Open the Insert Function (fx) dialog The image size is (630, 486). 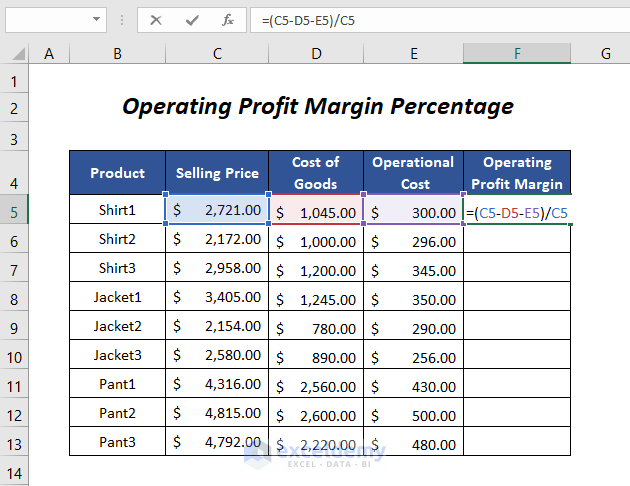tap(227, 20)
